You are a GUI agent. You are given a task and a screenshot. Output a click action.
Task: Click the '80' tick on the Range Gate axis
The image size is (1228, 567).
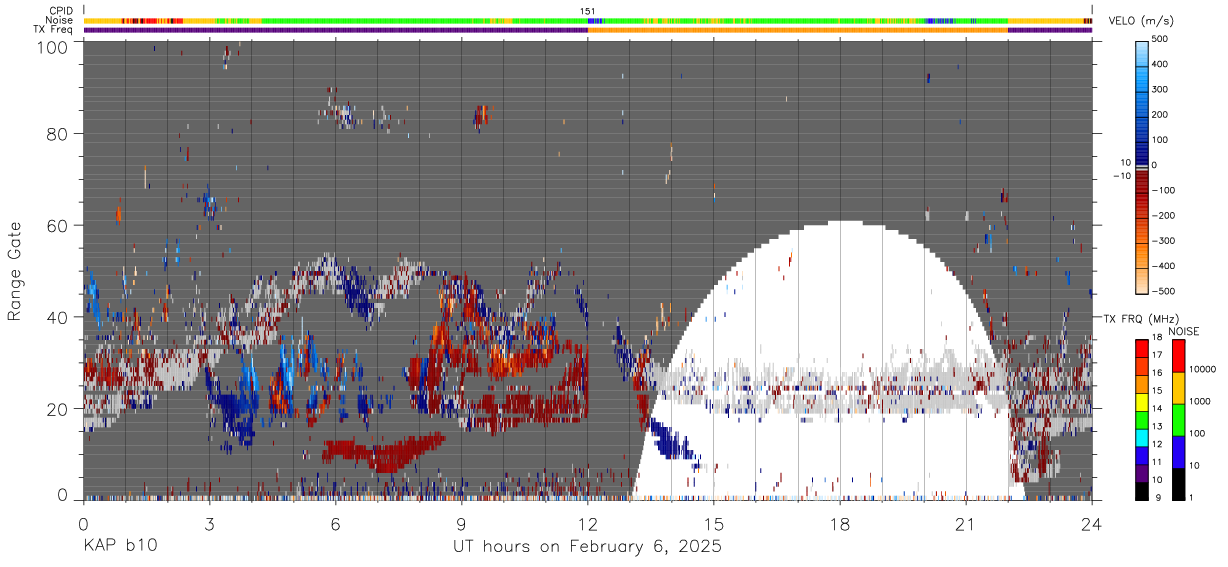(x=58, y=133)
